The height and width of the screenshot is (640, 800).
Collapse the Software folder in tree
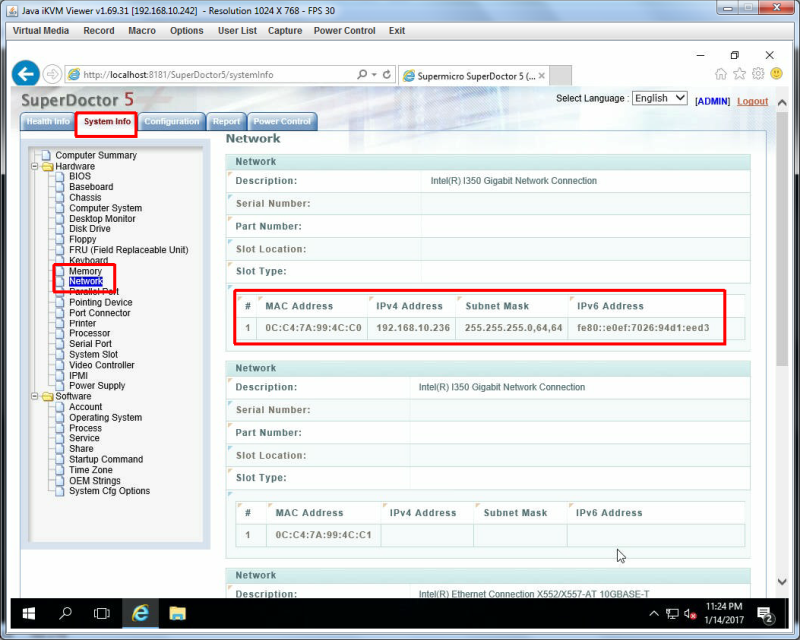(34, 396)
